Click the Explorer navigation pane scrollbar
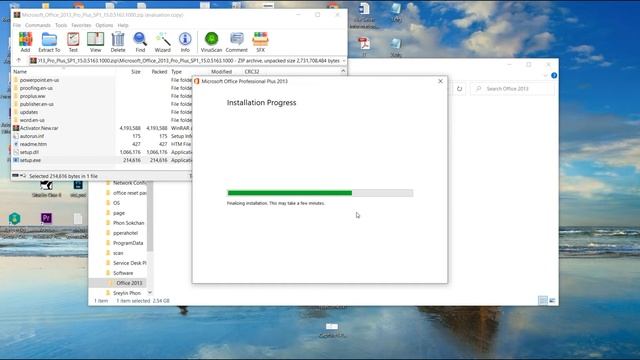The width and height of the screenshot is (640, 360). [150, 216]
